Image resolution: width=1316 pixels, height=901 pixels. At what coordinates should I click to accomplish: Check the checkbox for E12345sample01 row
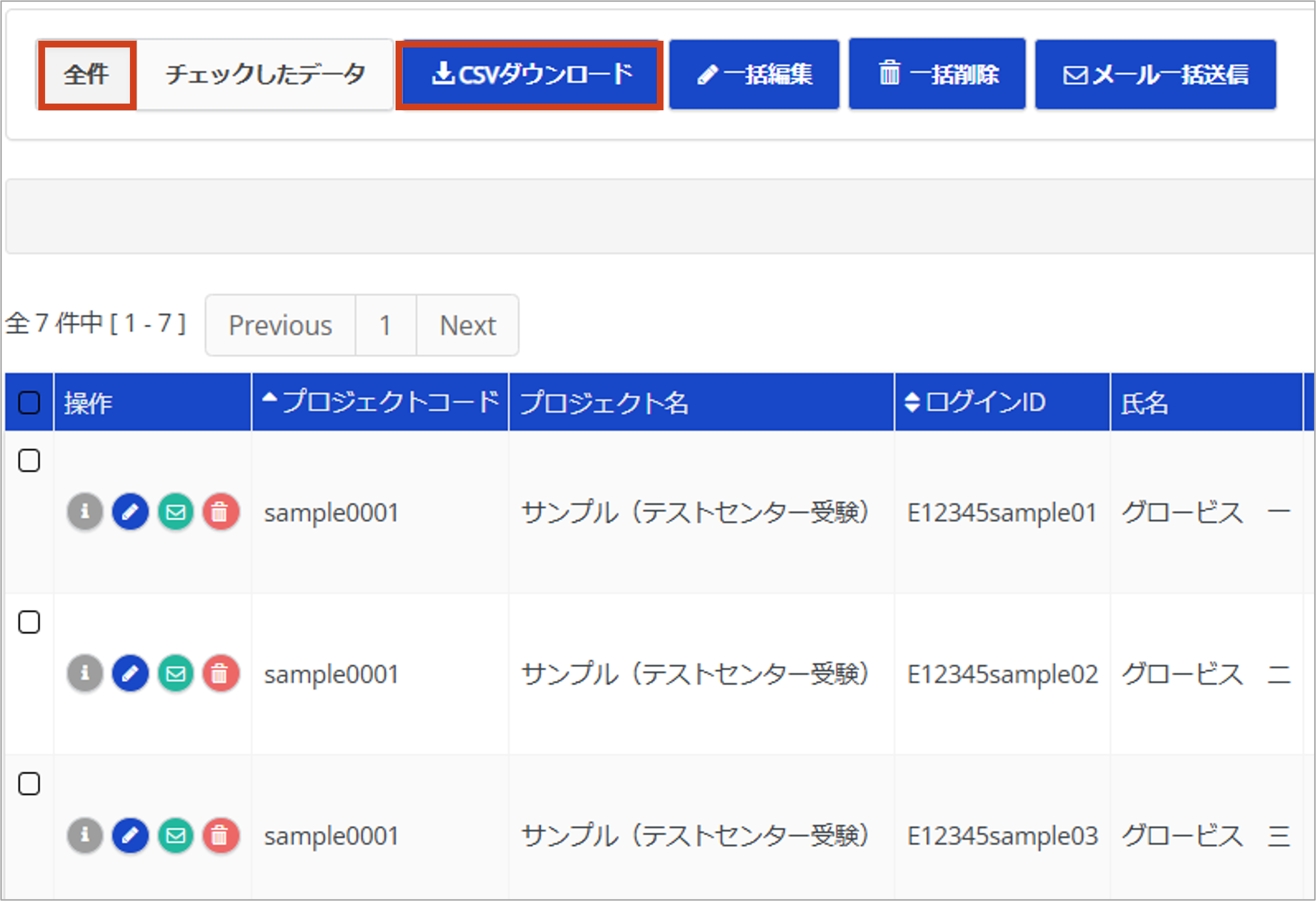tap(29, 460)
